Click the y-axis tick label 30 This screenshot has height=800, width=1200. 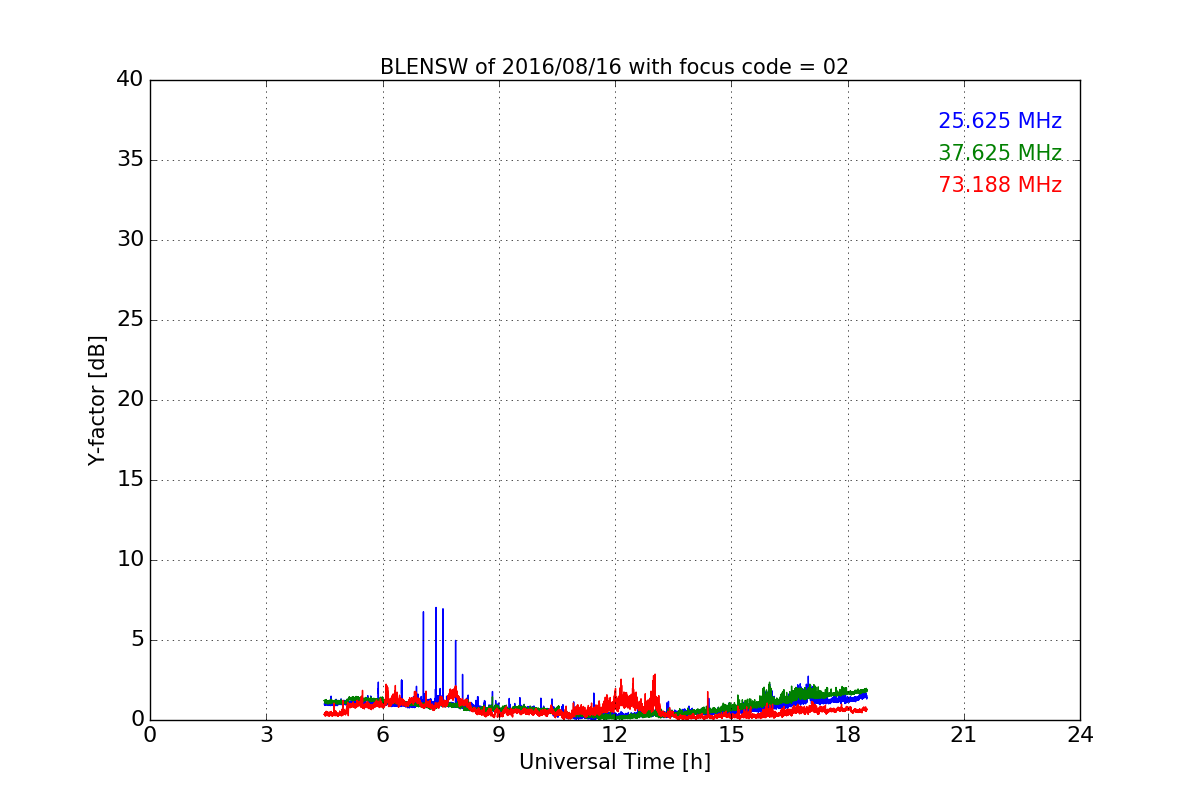point(130,240)
